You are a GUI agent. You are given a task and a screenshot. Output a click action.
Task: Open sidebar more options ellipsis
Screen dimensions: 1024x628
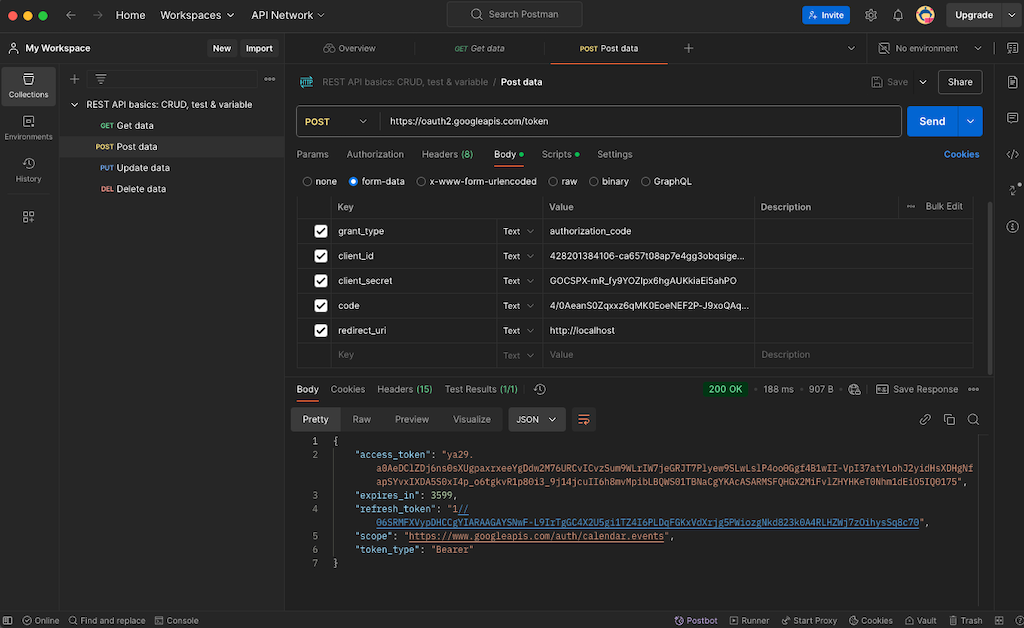pyautogui.click(x=270, y=79)
